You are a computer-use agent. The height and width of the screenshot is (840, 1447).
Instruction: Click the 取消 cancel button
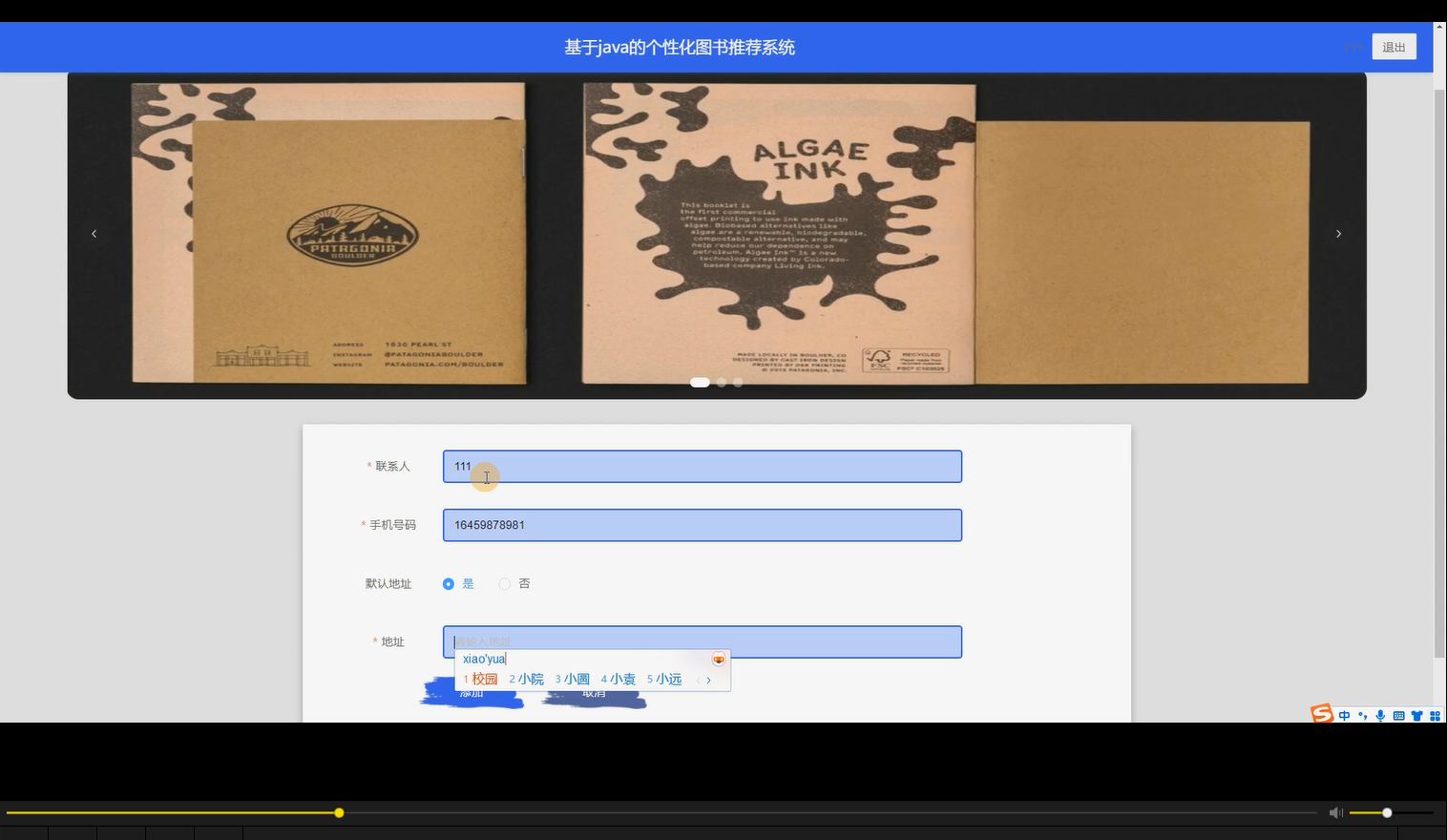(x=593, y=692)
